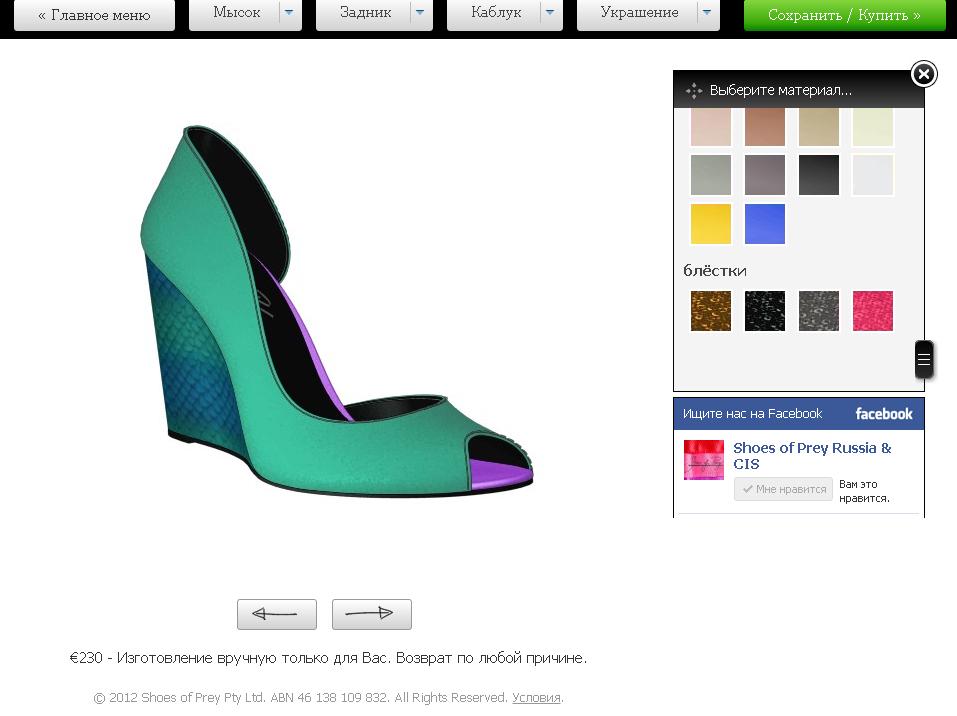Select the gold glitter swatch under блёстки
This screenshot has width=957, height=716.
(710, 311)
